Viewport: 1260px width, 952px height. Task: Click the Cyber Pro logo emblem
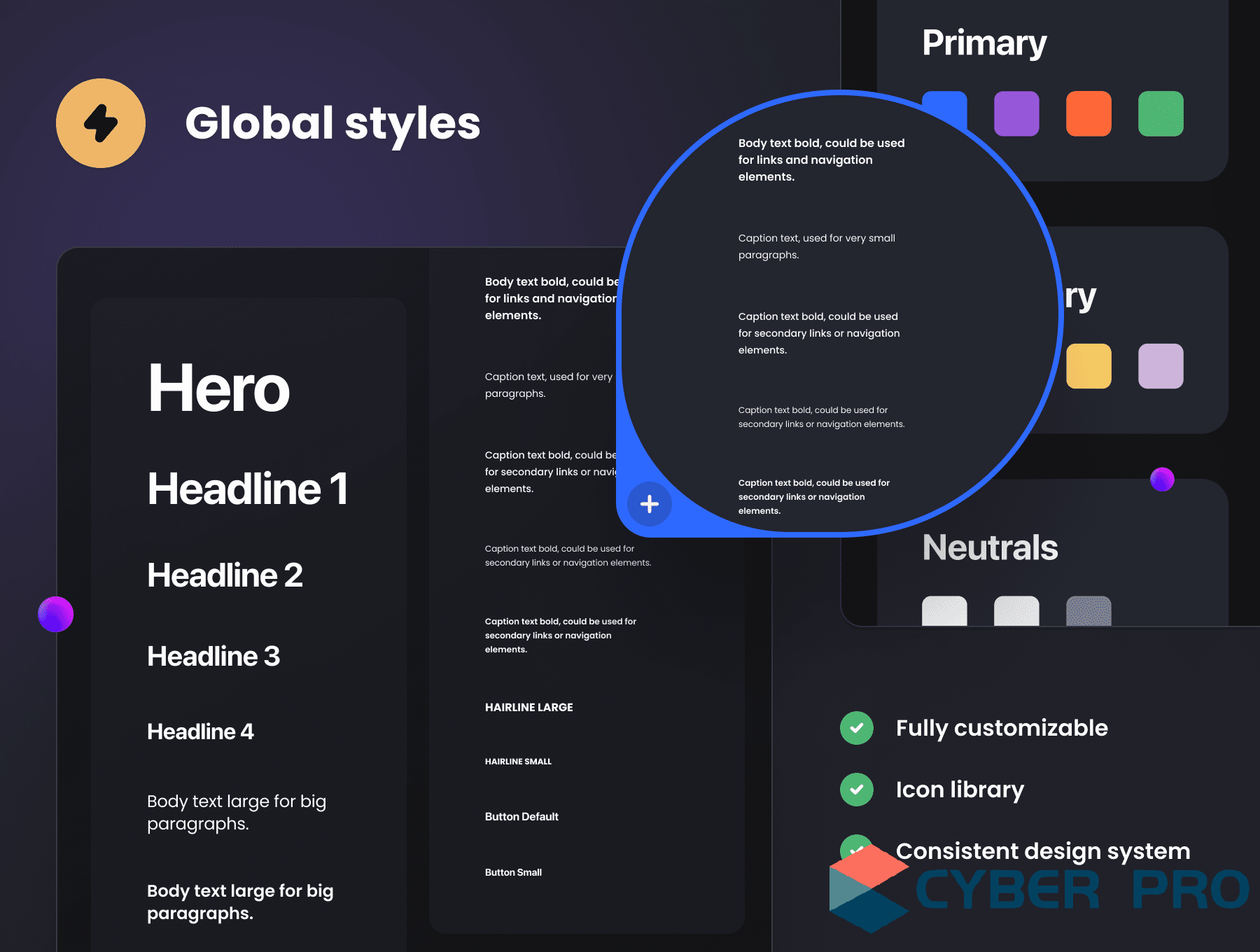pos(869,888)
